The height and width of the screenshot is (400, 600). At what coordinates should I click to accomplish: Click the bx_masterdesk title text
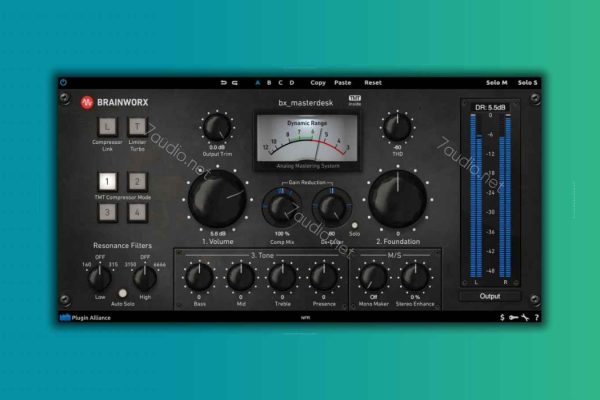tap(306, 103)
